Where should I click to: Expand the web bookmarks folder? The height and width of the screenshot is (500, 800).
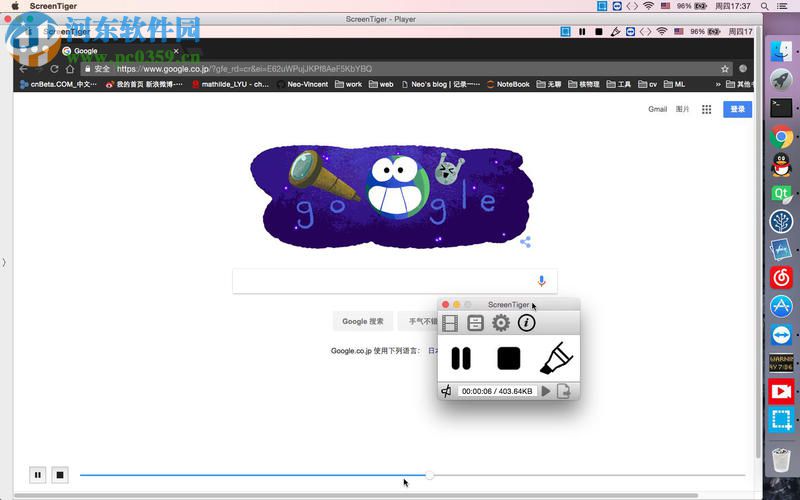point(381,85)
